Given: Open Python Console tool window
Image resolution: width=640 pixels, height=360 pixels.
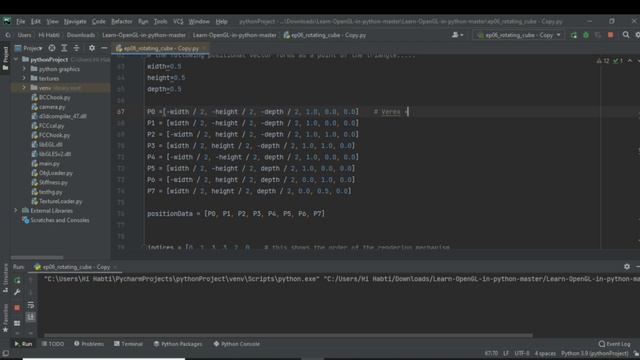Looking at the screenshot, I should [x=237, y=344].
